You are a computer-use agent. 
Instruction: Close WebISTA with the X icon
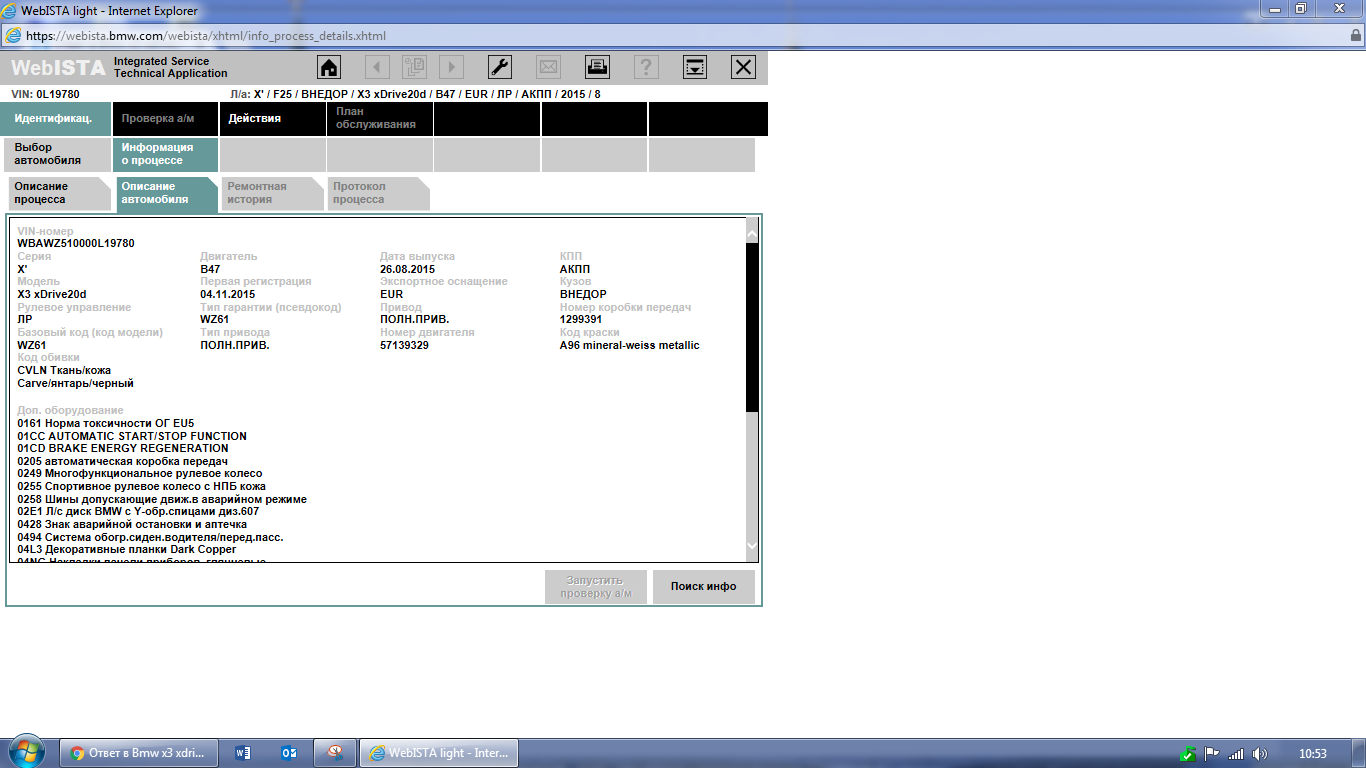point(743,67)
